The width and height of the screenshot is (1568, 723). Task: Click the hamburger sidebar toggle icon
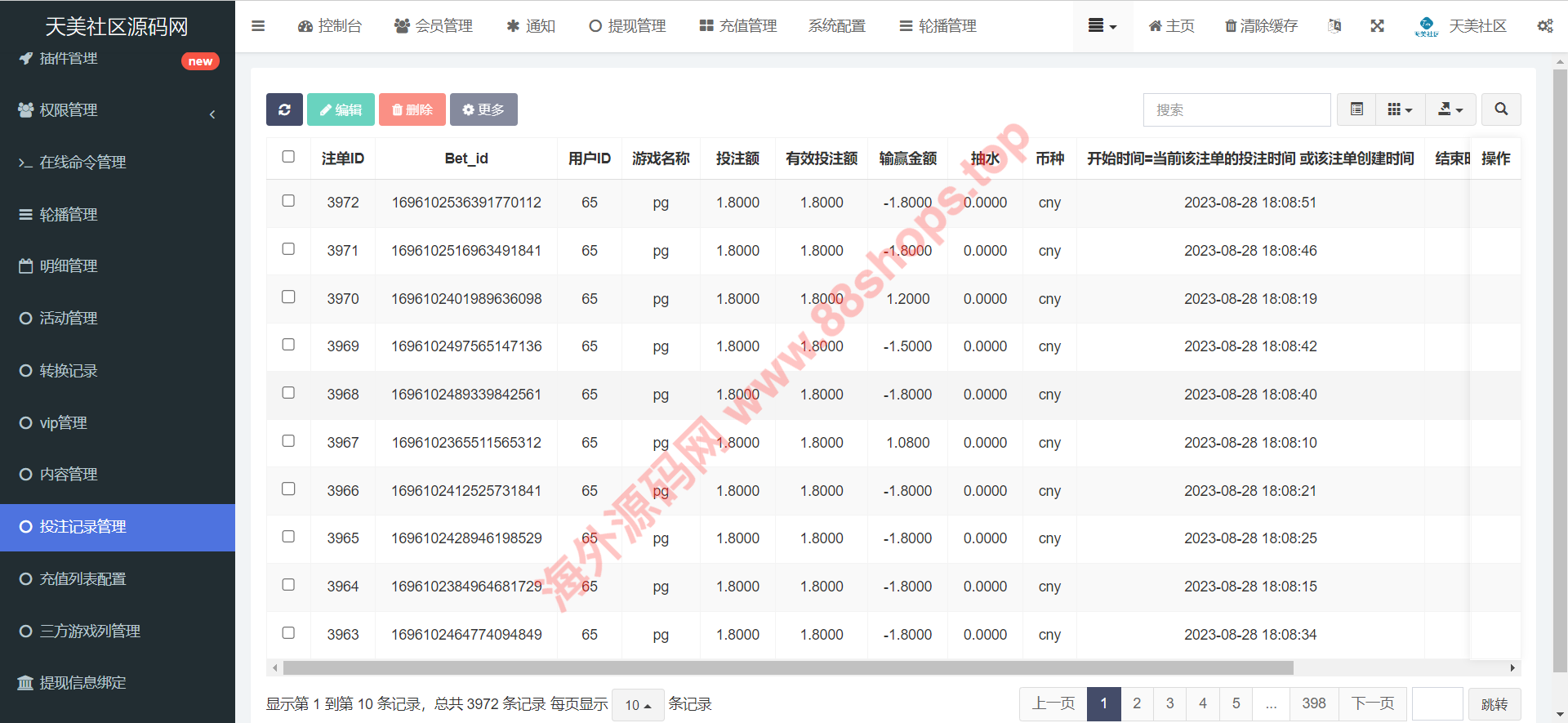[x=258, y=26]
